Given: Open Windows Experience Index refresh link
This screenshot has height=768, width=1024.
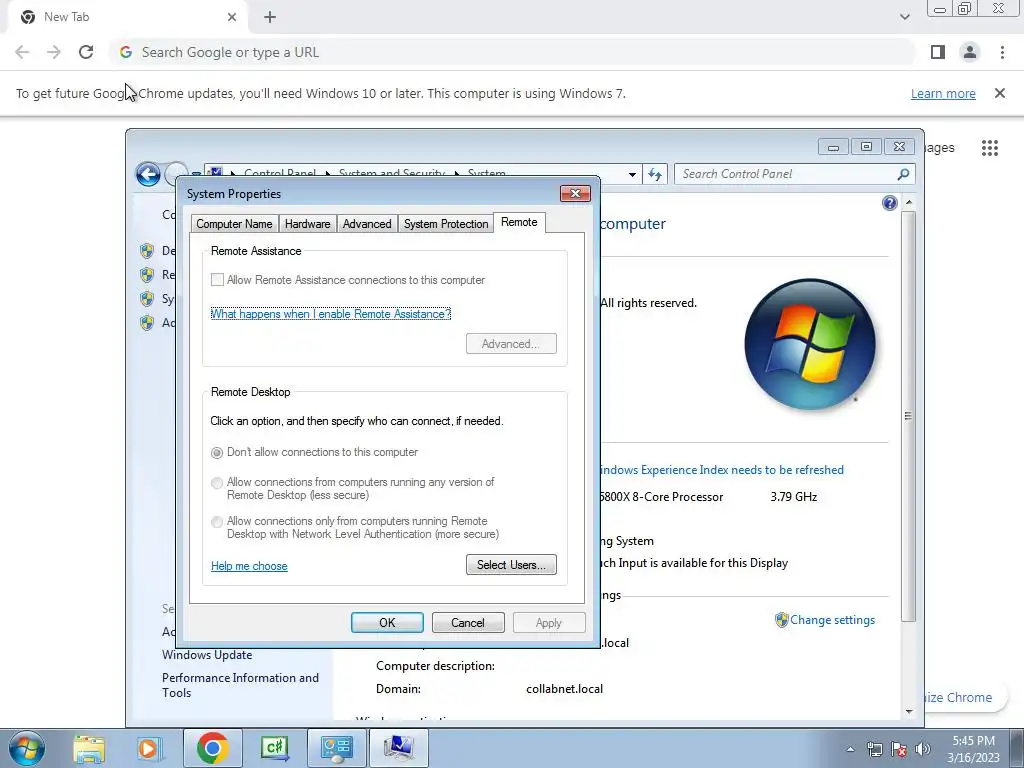Looking at the screenshot, I should 722,470.
